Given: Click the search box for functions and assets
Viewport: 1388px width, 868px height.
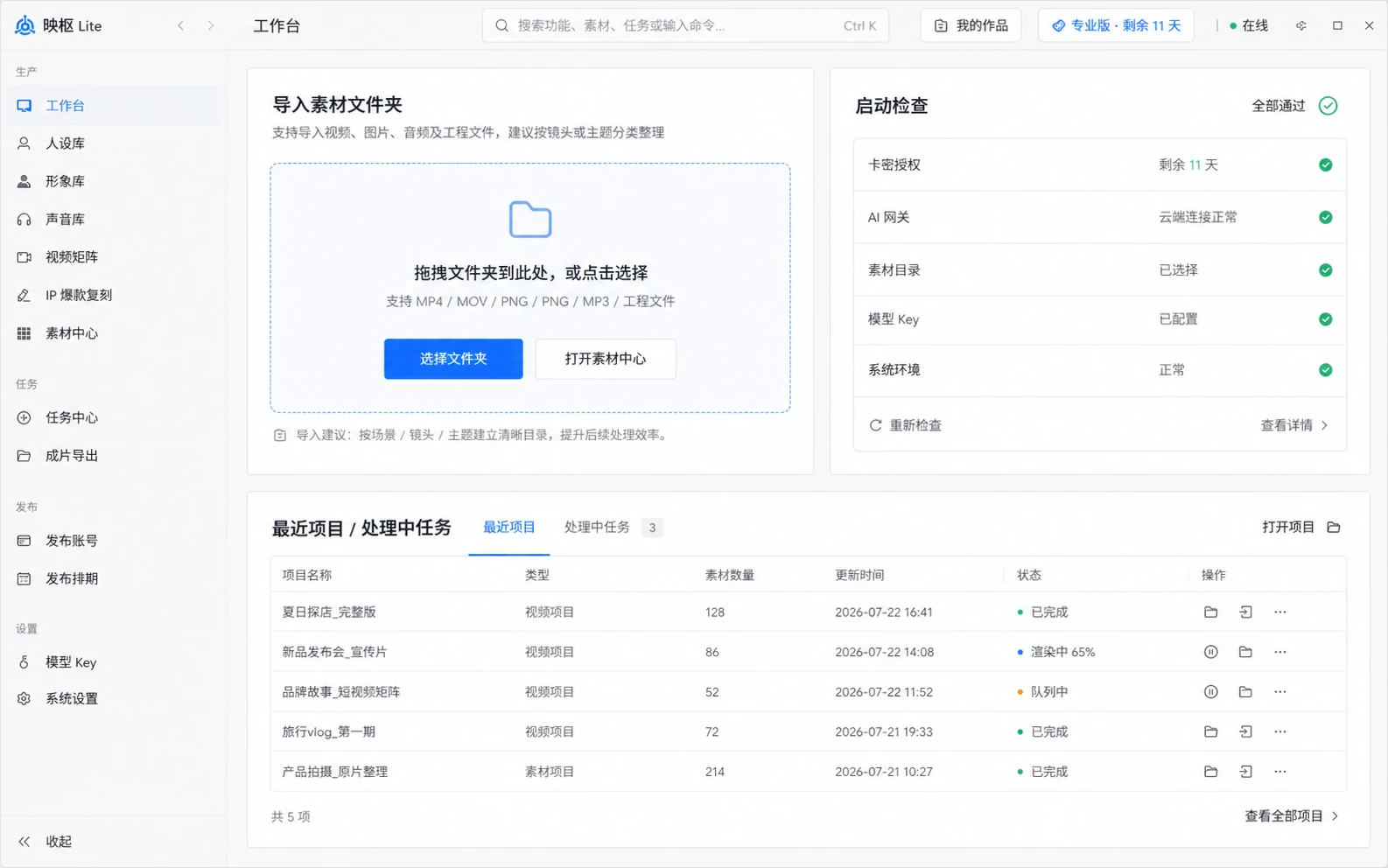Looking at the screenshot, I should [x=685, y=25].
